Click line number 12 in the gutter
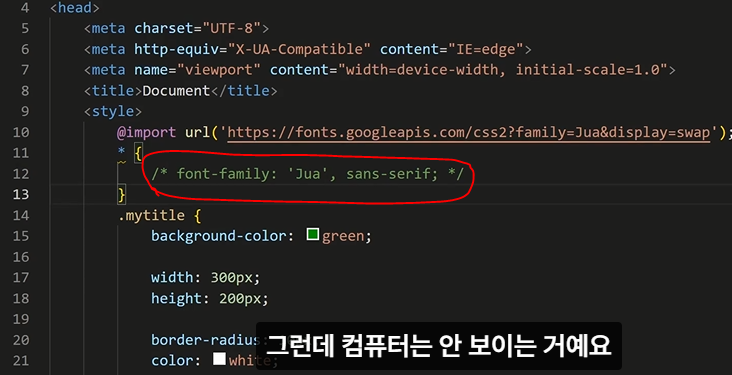 (20, 174)
